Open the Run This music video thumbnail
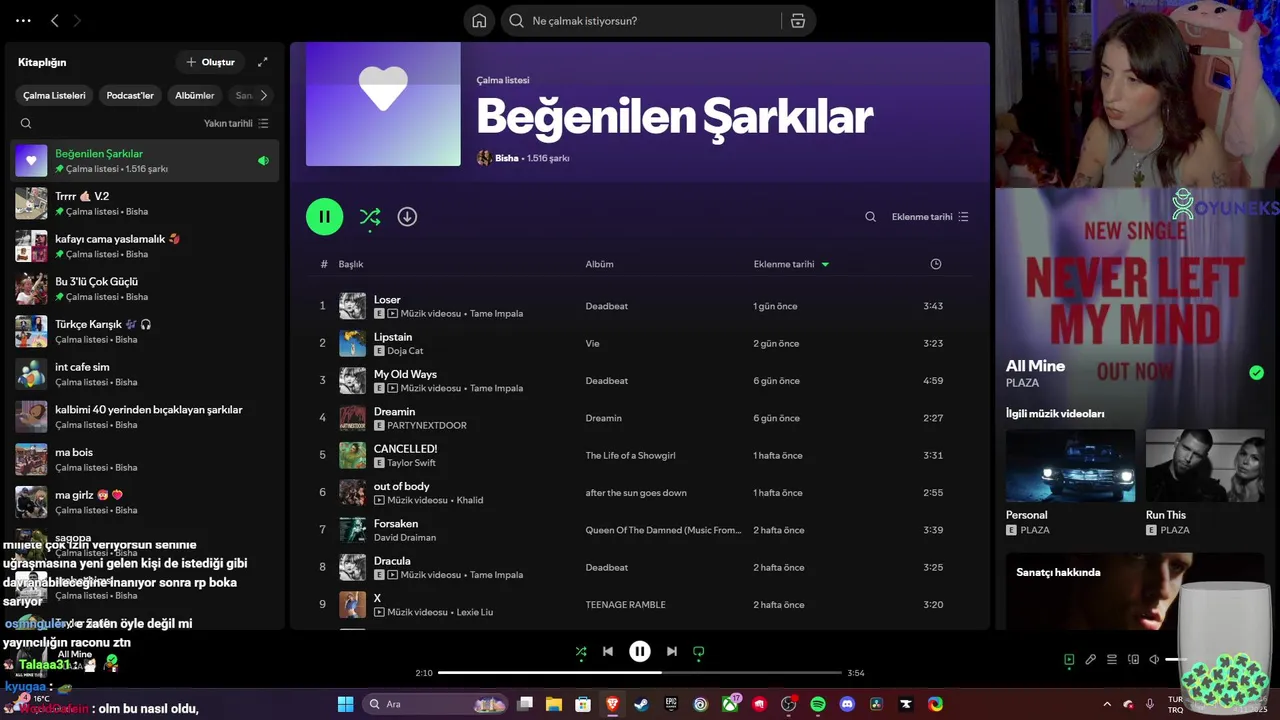 [x=1205, y=466]
